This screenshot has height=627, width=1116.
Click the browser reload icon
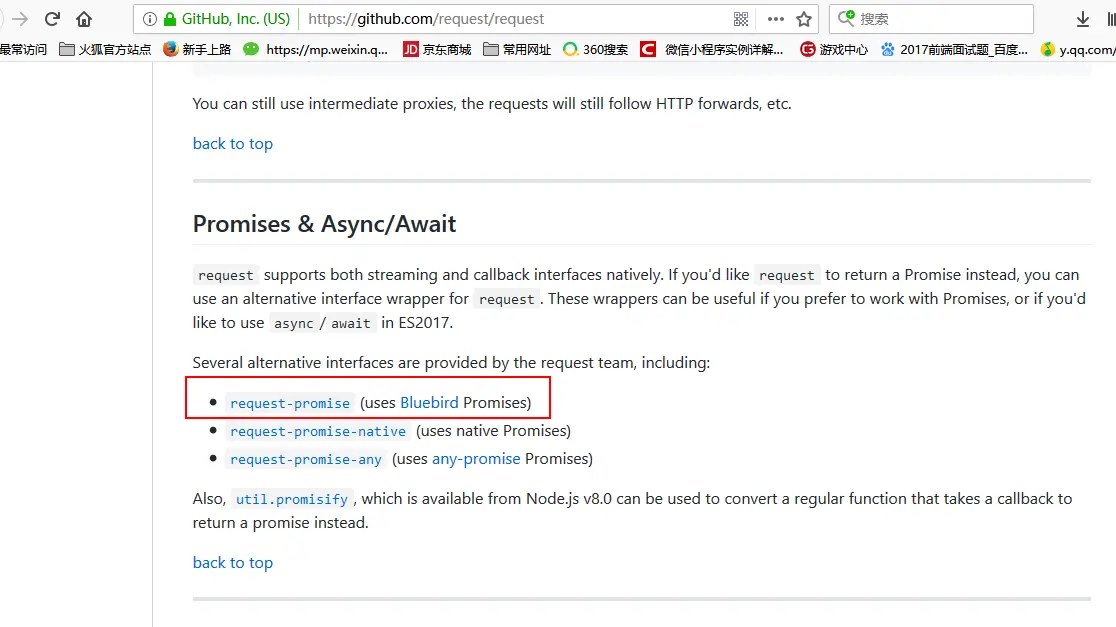pos(52,19)
